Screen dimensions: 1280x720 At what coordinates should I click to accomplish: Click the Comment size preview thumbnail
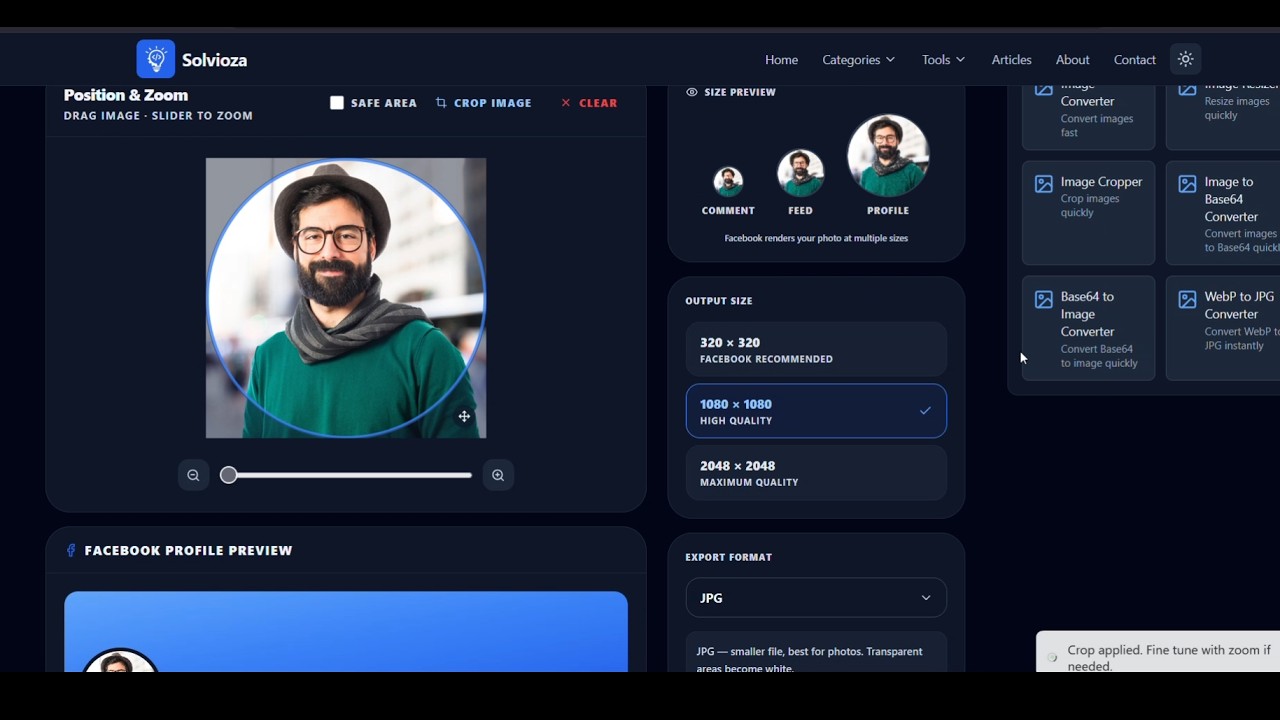click(x=728, y=181)
